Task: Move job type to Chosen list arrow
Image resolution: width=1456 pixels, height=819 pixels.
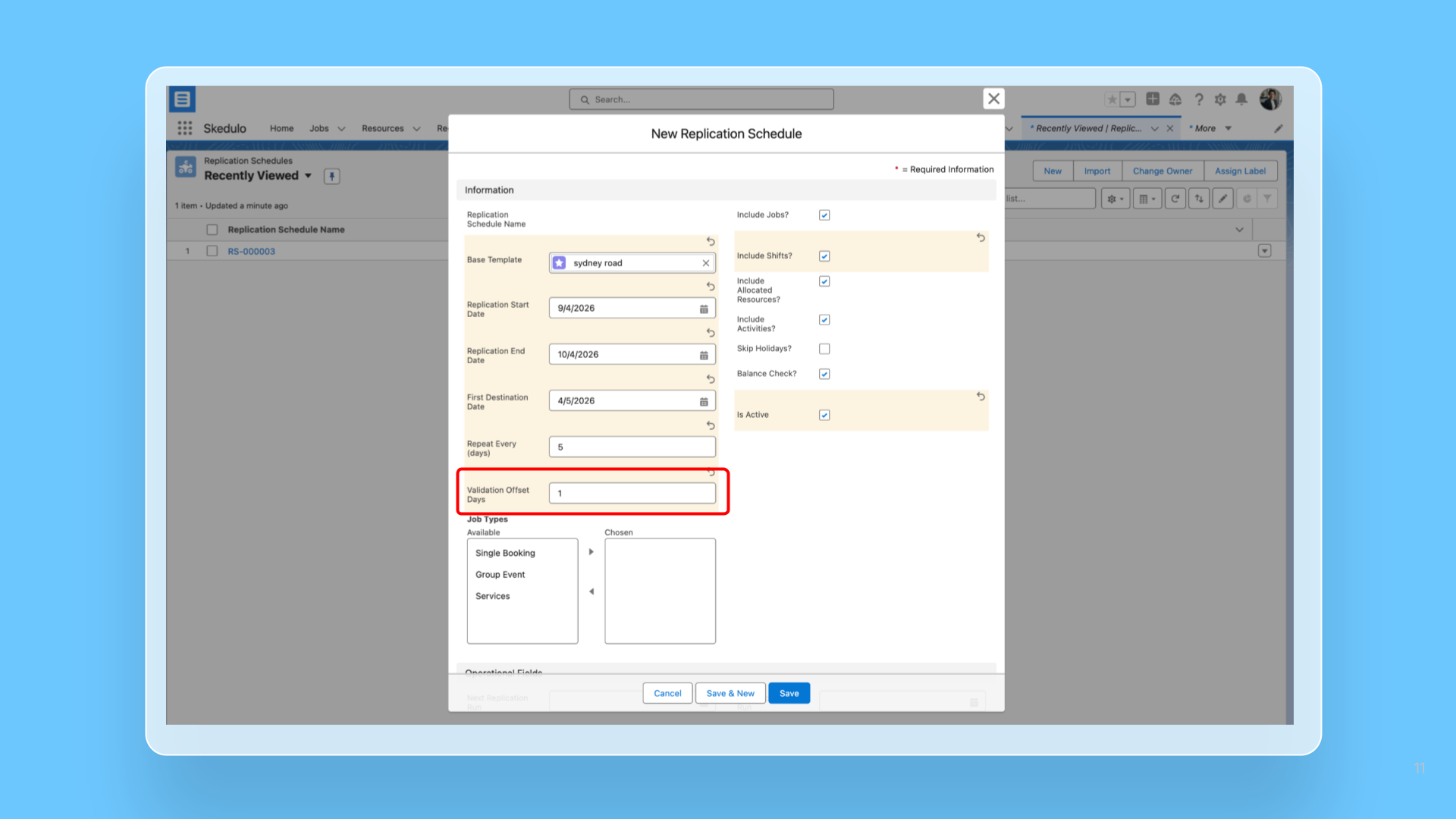Action: [x=591, y=552]
